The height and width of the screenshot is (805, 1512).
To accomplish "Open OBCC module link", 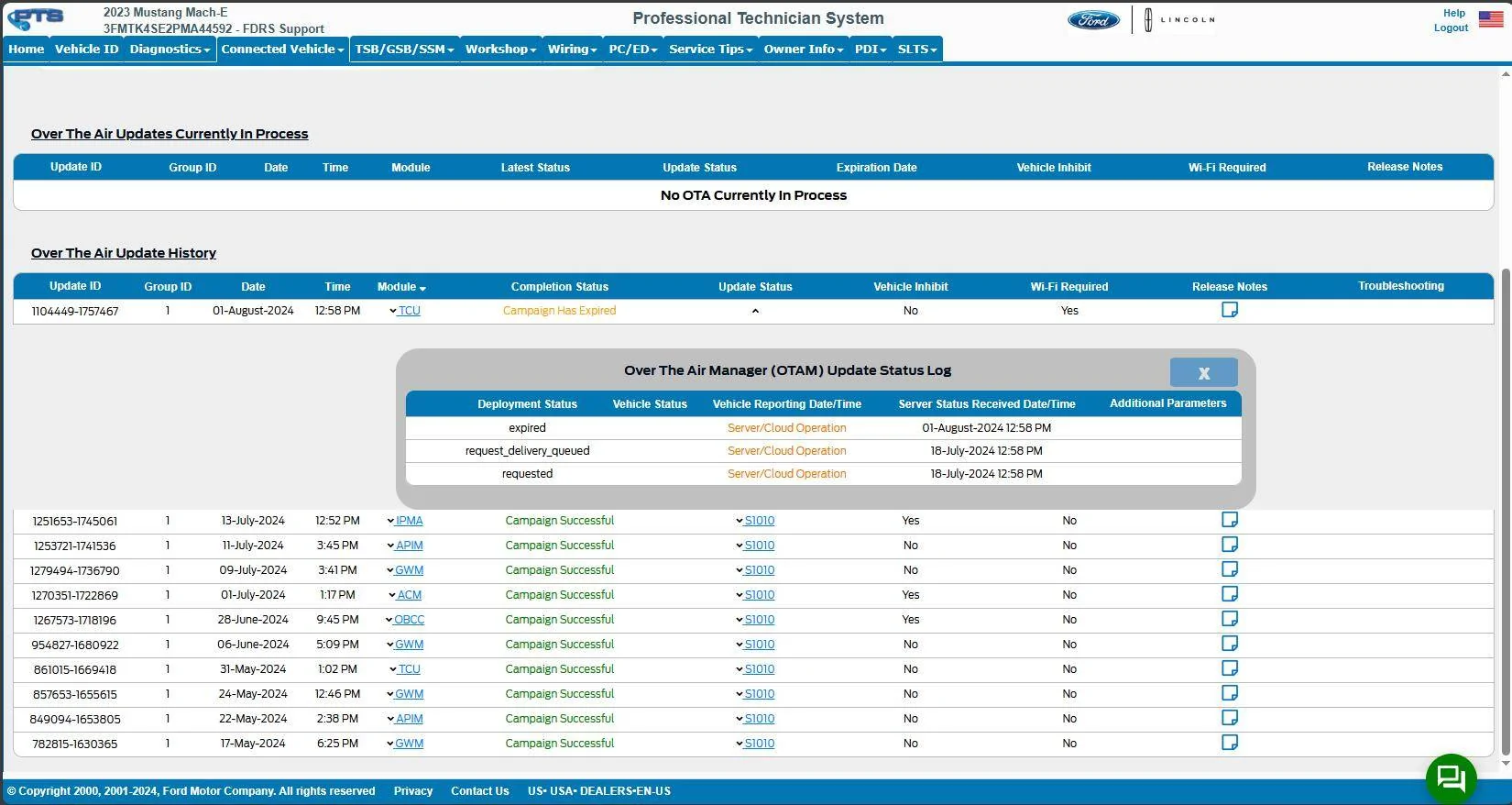I will click(410, 620).
